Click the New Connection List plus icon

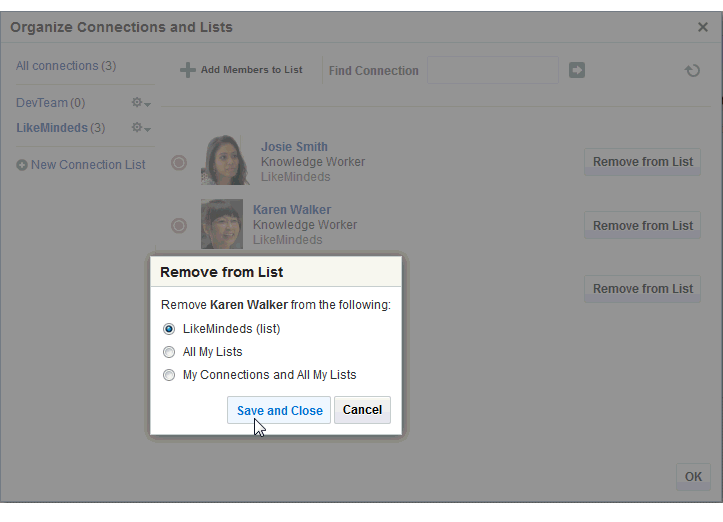point(22,165)
